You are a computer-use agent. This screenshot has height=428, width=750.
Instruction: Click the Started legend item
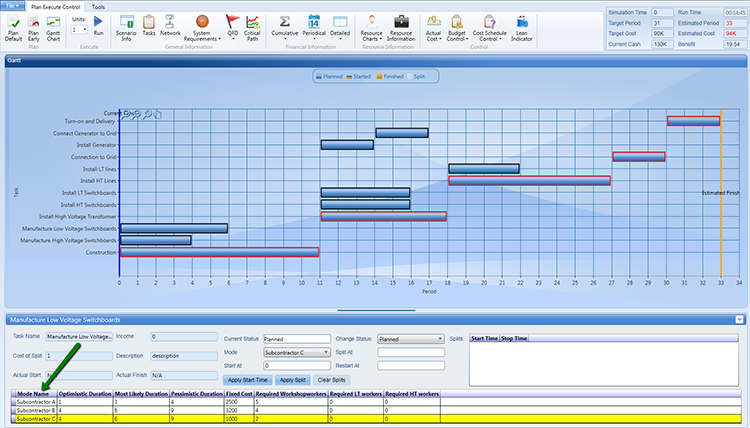(x=359, y=77)
